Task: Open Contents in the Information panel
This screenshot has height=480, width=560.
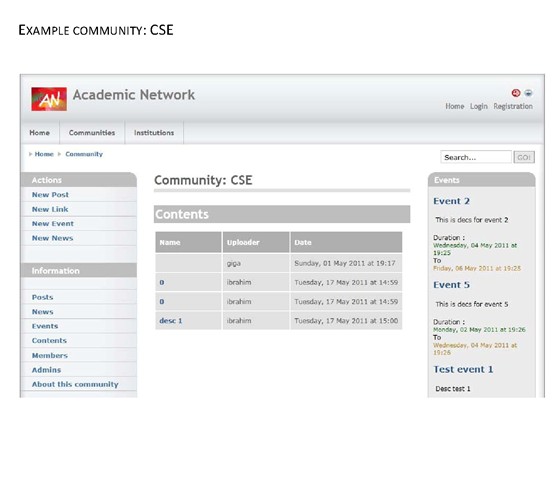Action: point(49,340)
